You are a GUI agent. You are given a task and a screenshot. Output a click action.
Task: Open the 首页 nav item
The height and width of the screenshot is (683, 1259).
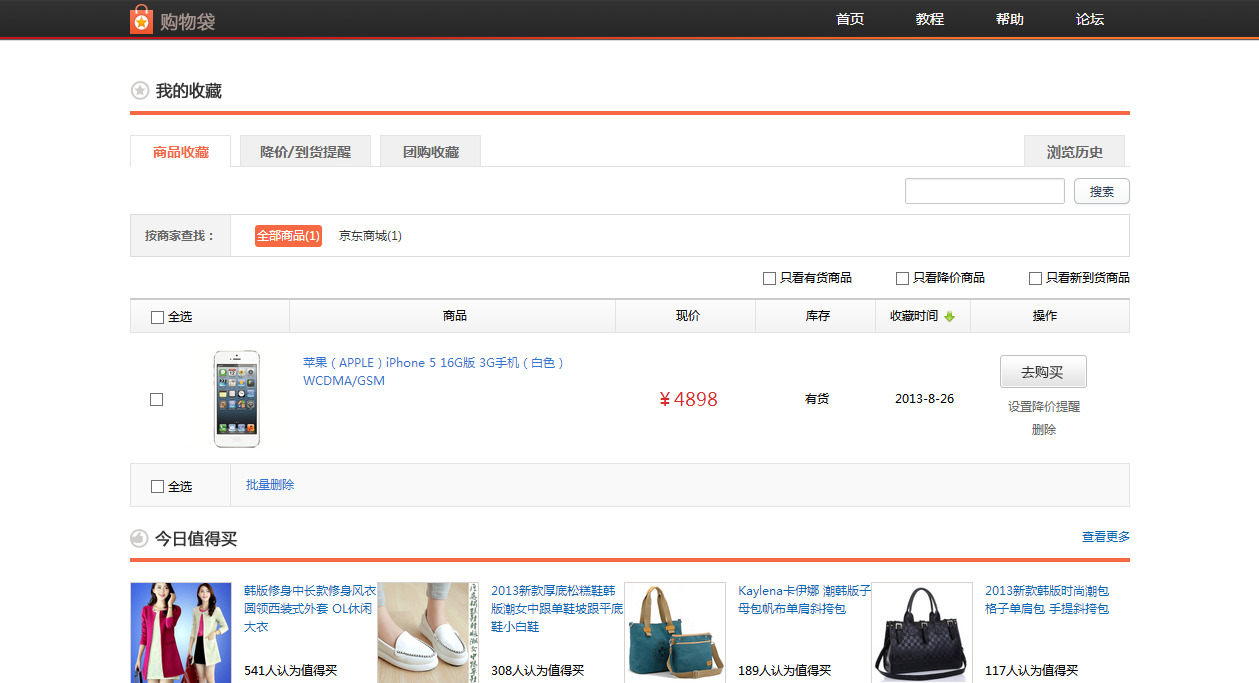[x=850, y=19]
